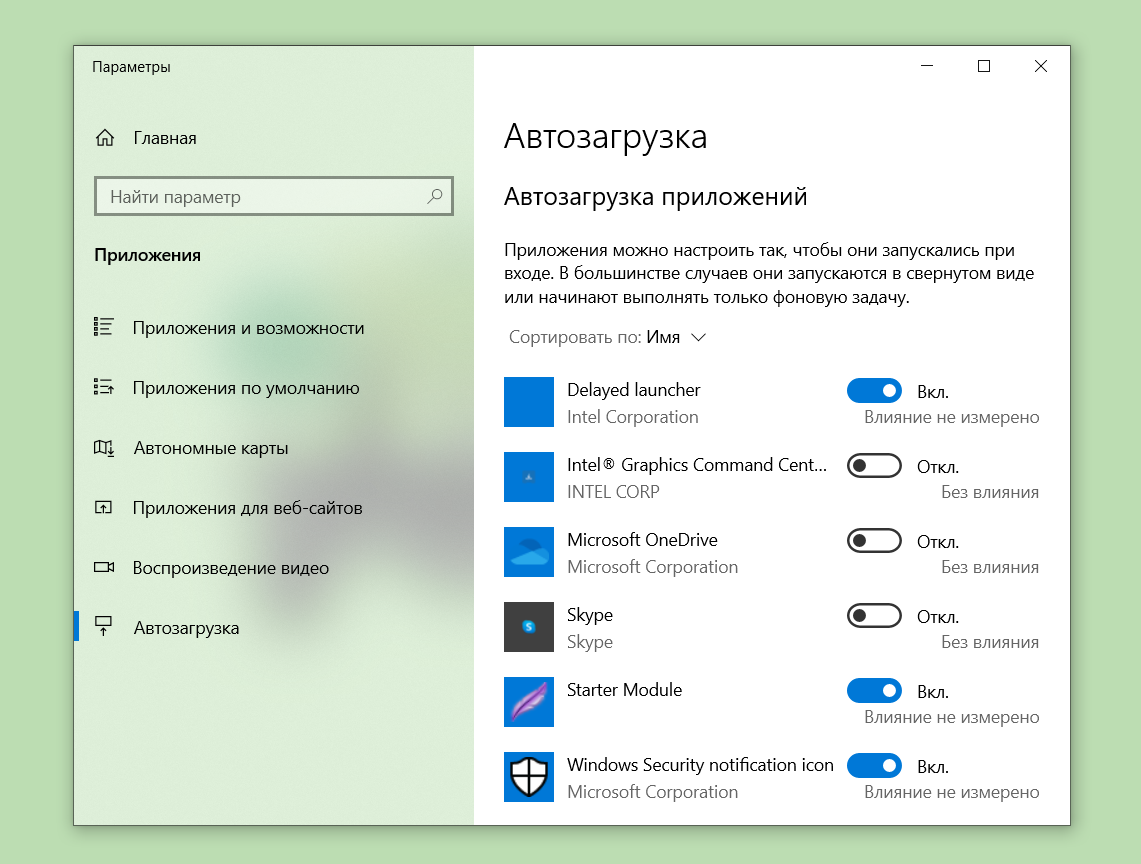Enable Intel Graphics Command Center toggle
The width and height of the screenshot is (1141, 864).
coord(874,466)
